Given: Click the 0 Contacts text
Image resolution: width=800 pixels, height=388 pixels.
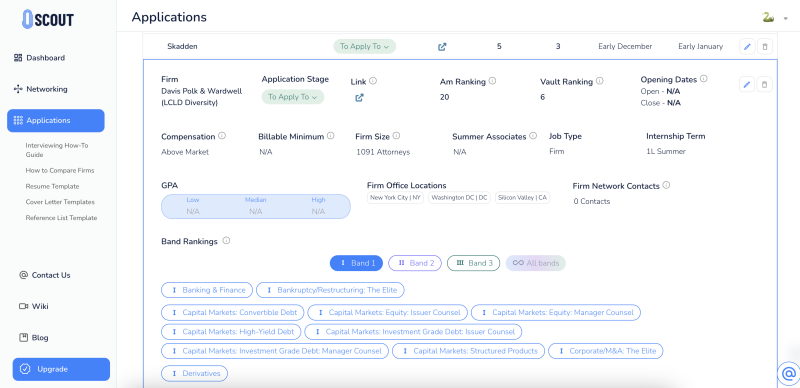Looking at the screenshot, I should click(591, 201).
